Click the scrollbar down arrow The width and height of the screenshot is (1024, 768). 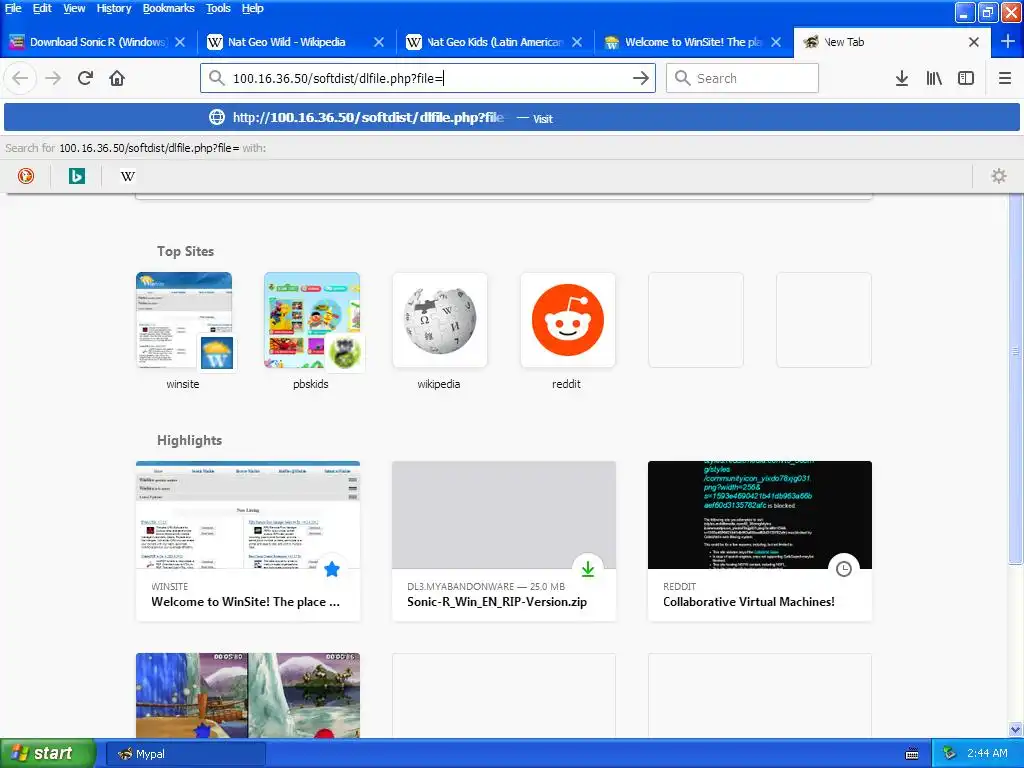1015,729
